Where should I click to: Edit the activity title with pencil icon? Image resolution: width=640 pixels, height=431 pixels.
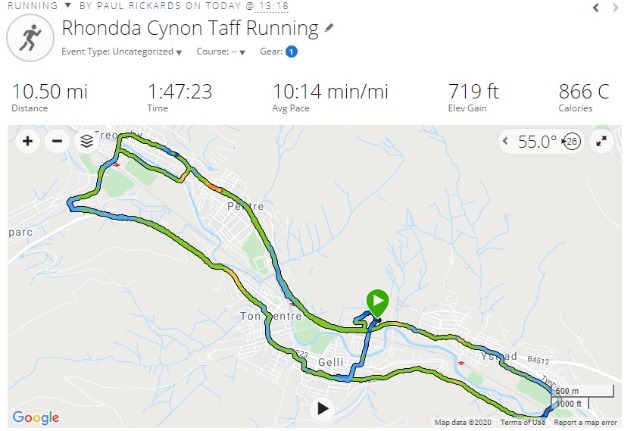coord(330,28)
